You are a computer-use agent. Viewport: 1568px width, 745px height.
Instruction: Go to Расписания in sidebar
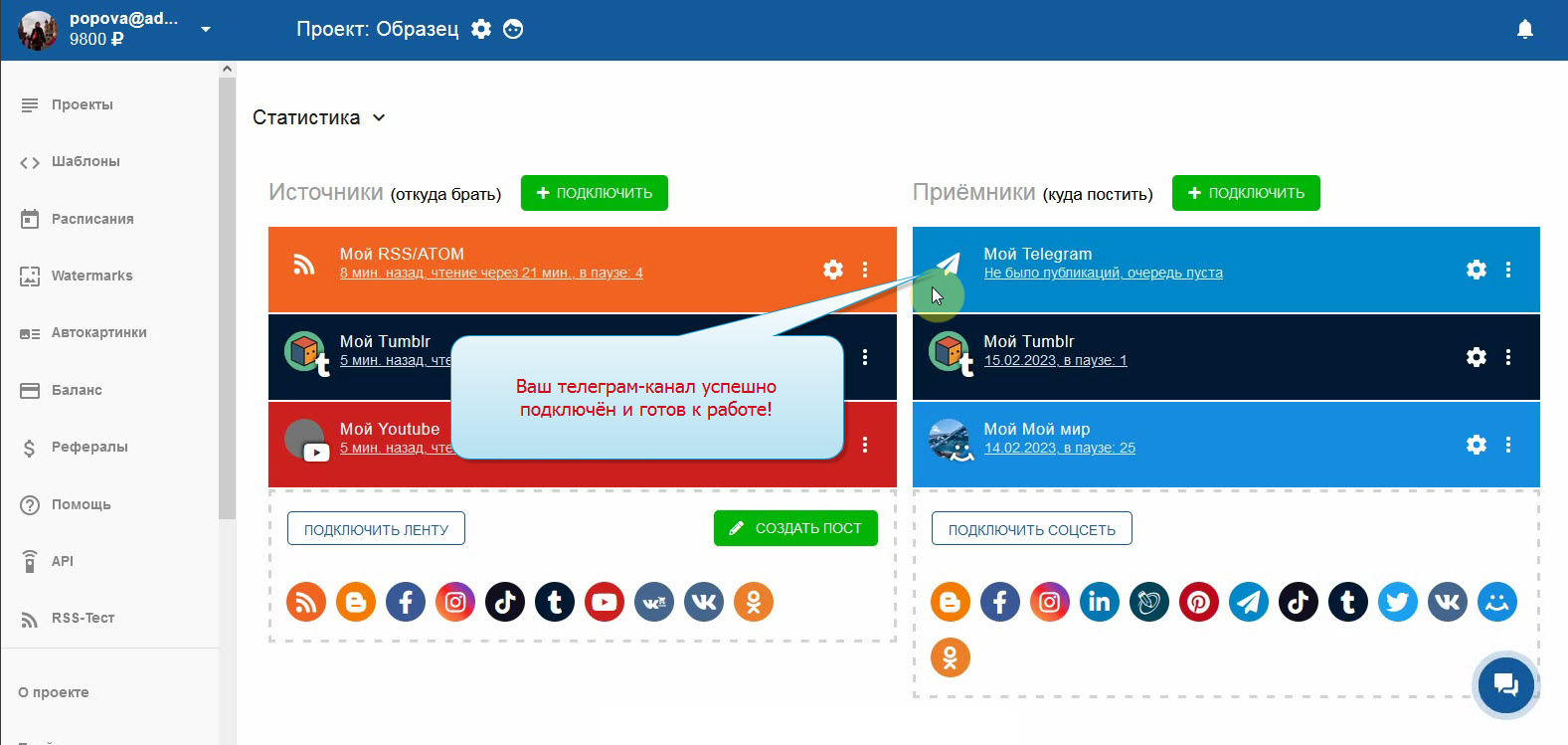click(x=91, y=219)
